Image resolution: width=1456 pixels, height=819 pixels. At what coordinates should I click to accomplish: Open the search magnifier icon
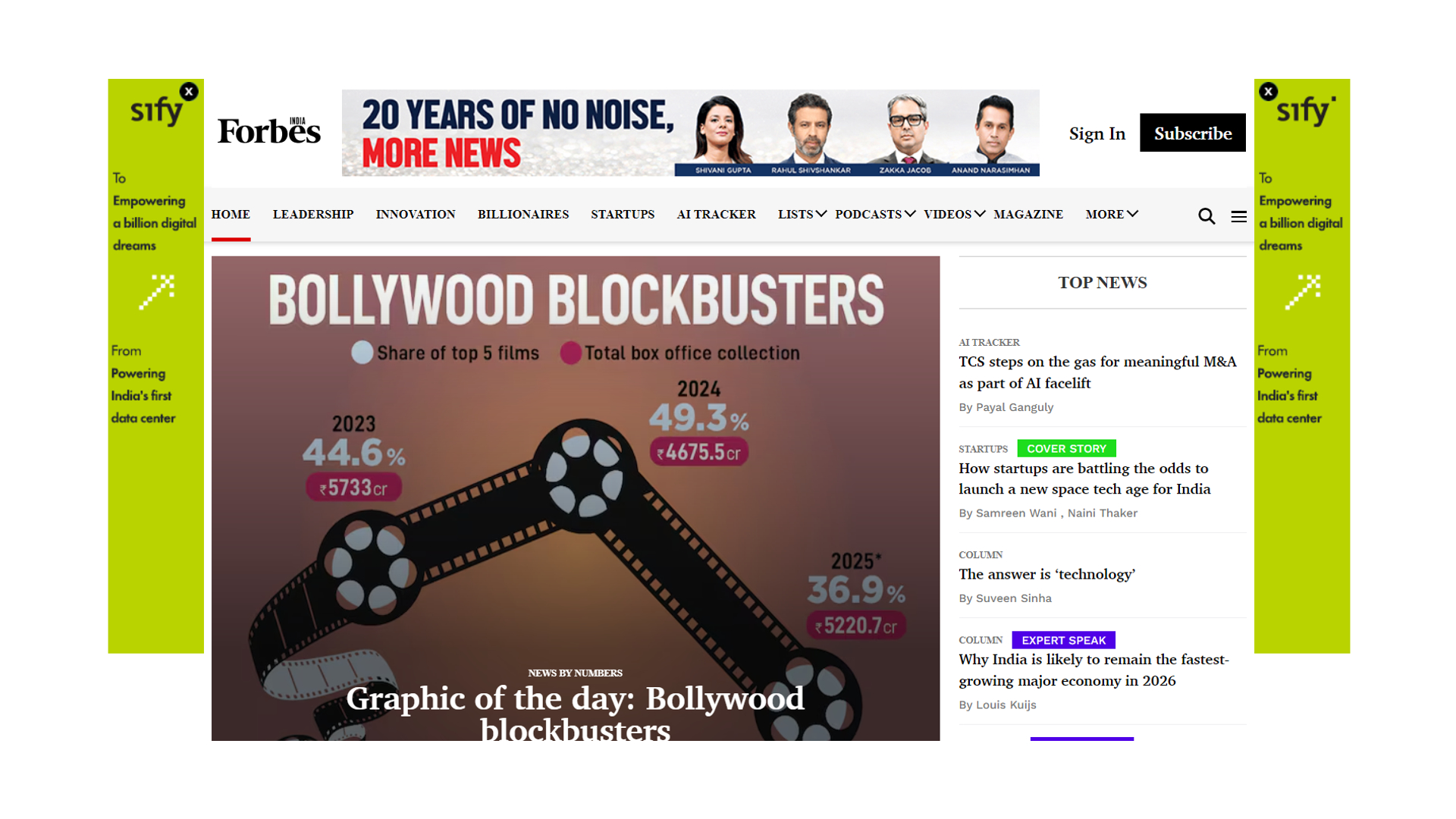[1206, 216]
